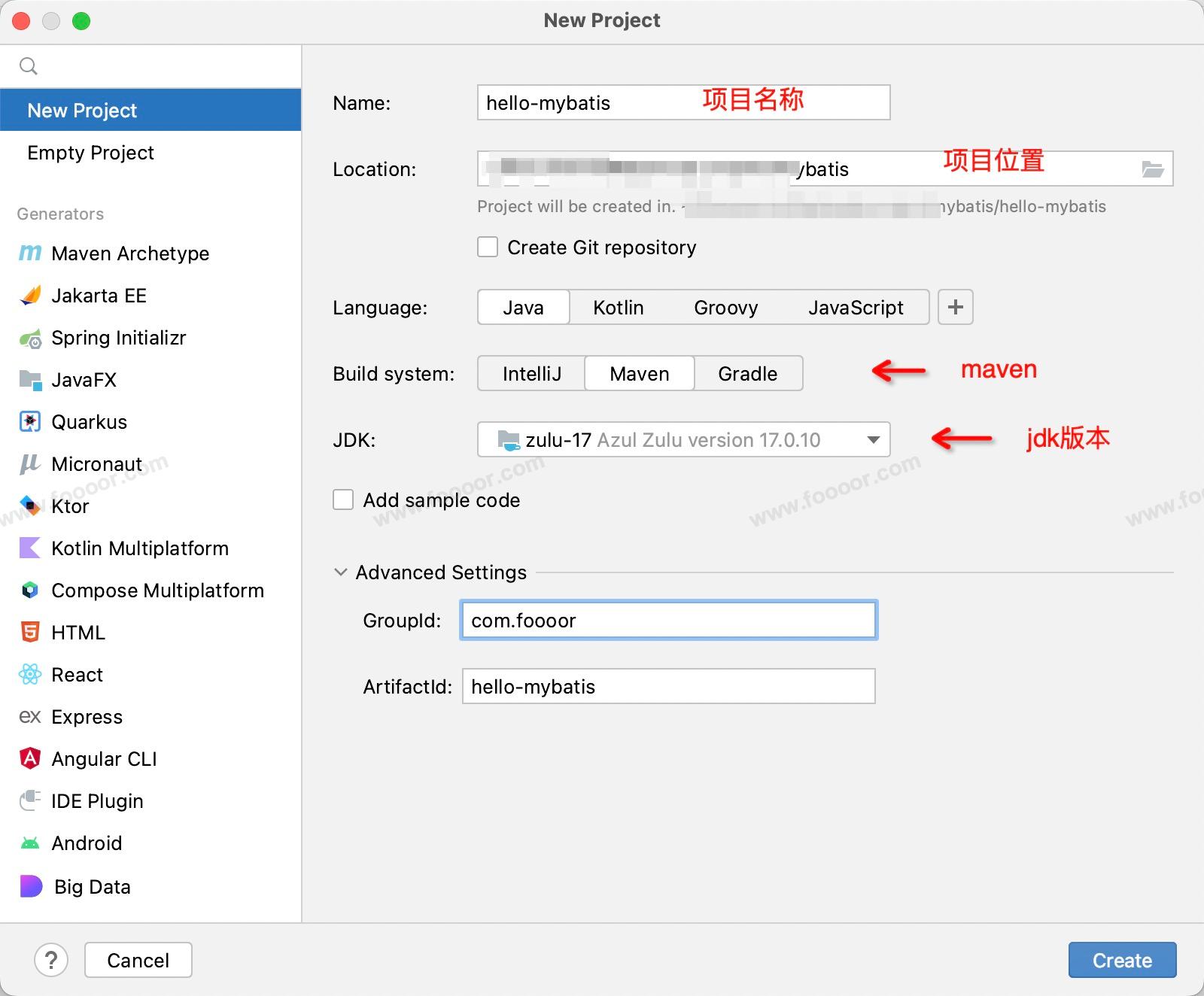Switch to Empty Project in sidebar

pyautogui.click(x=90, y=153)
